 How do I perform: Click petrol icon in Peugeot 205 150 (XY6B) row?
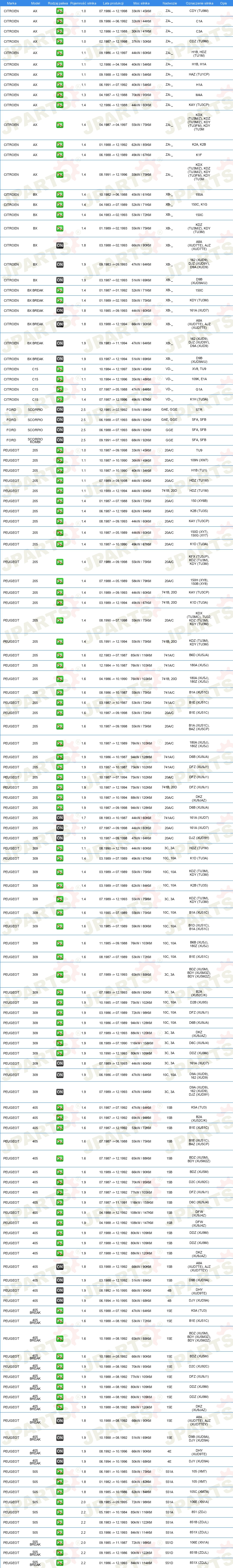[x=60, y=501]
